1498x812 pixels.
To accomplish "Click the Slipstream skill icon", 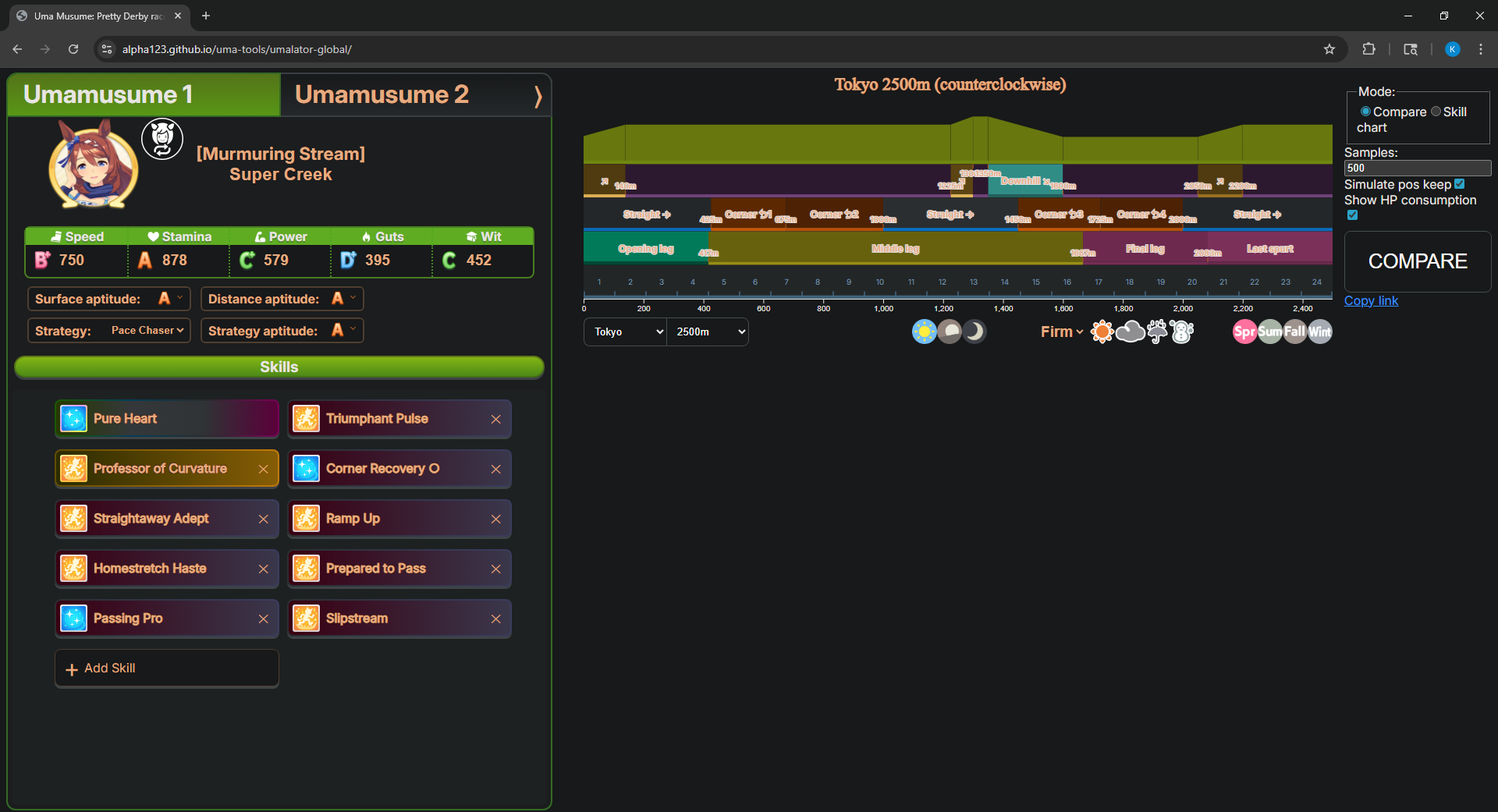I will click(x=306, y=619).
